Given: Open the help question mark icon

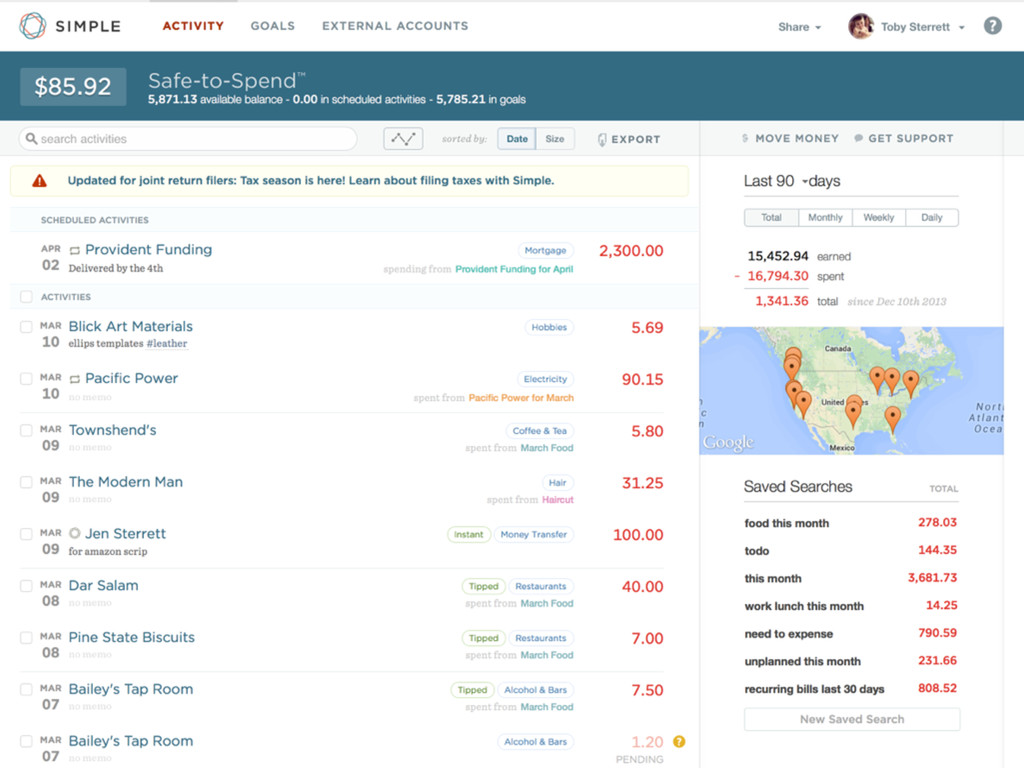Looking at the screenshot, I should pos(993,26).
